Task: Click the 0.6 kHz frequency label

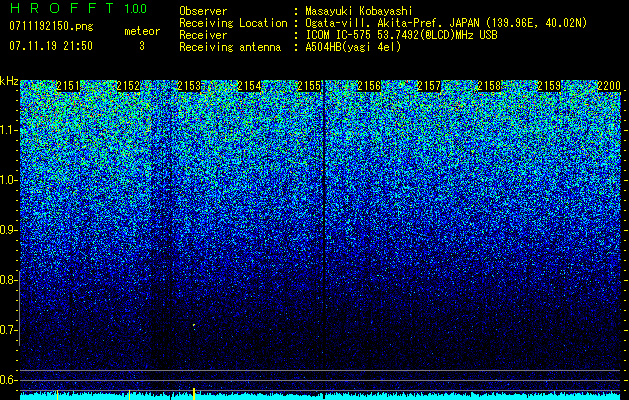Action: [7, 380]
